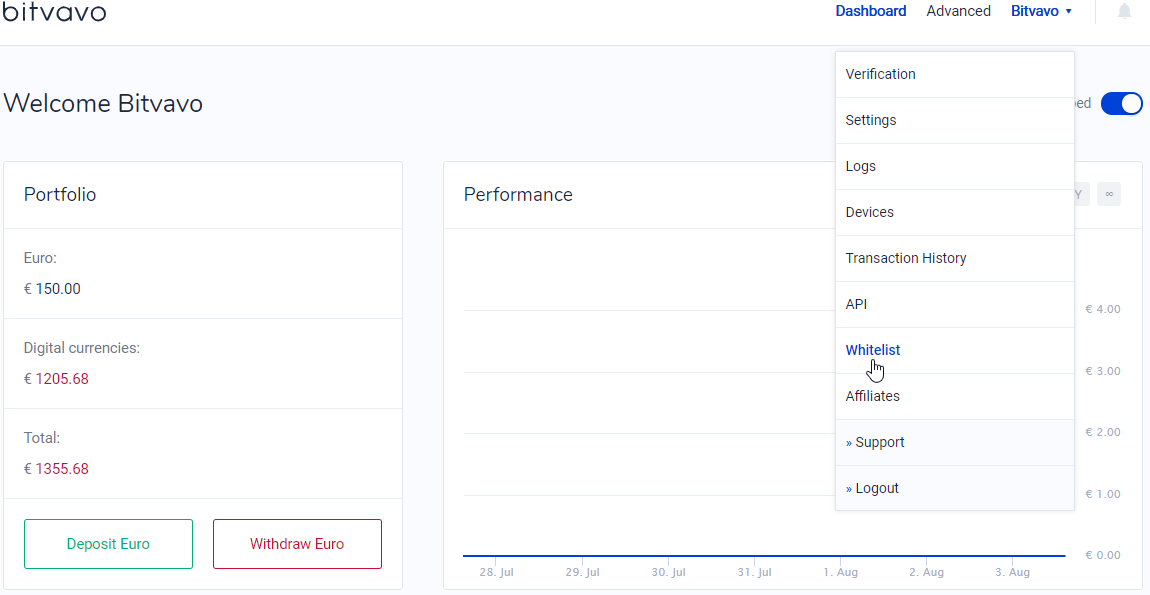Screen dimensions: 1150x595
Task: Select Devices from the account menu
Action: [x=870, y=212]
